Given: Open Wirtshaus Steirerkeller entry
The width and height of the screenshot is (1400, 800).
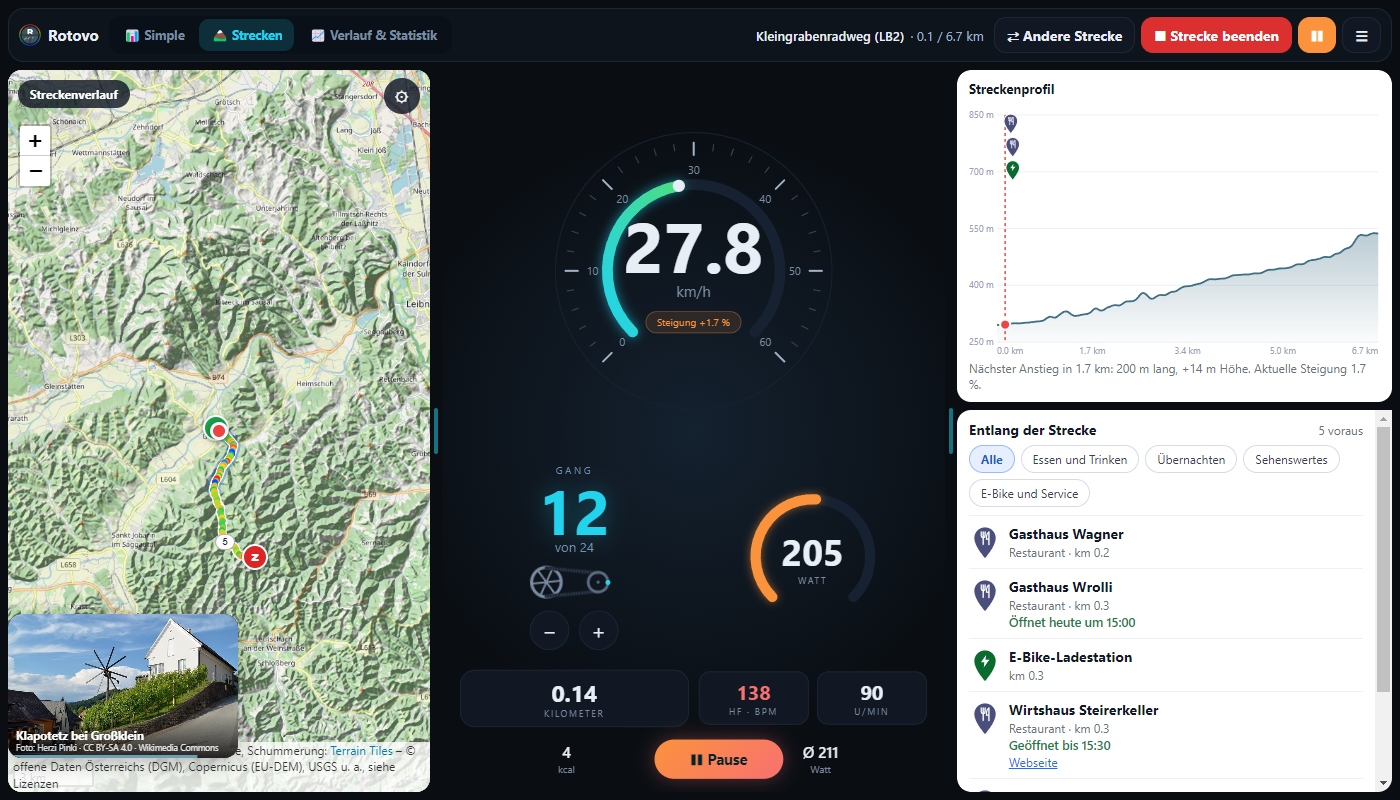Looking at the screenshot, I should (x=1166, y=735).
